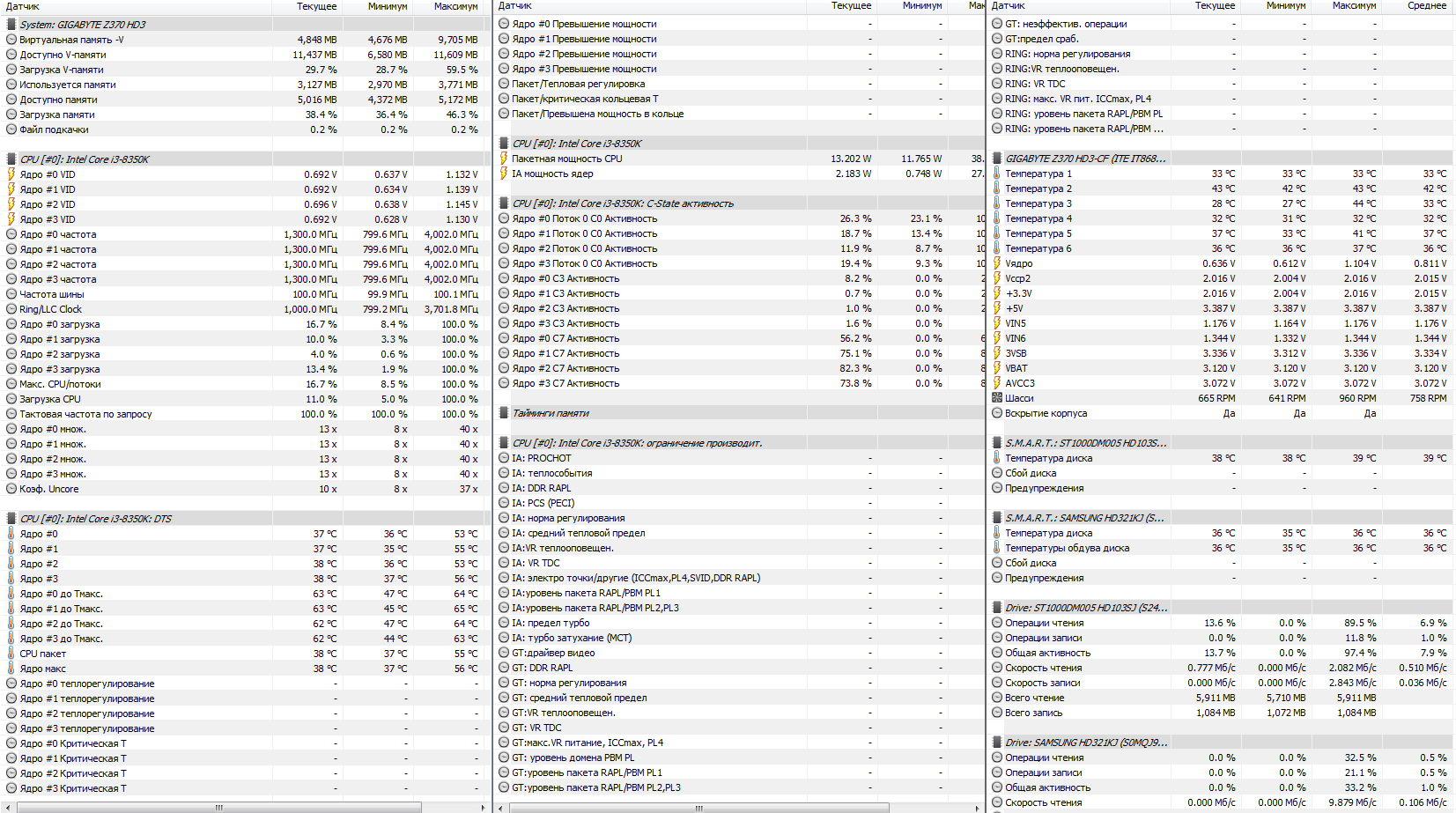Select the Загрузка CPU row
Image resolution: width=1456 pixels, height=813 pixels.
(x=245, y=399)
